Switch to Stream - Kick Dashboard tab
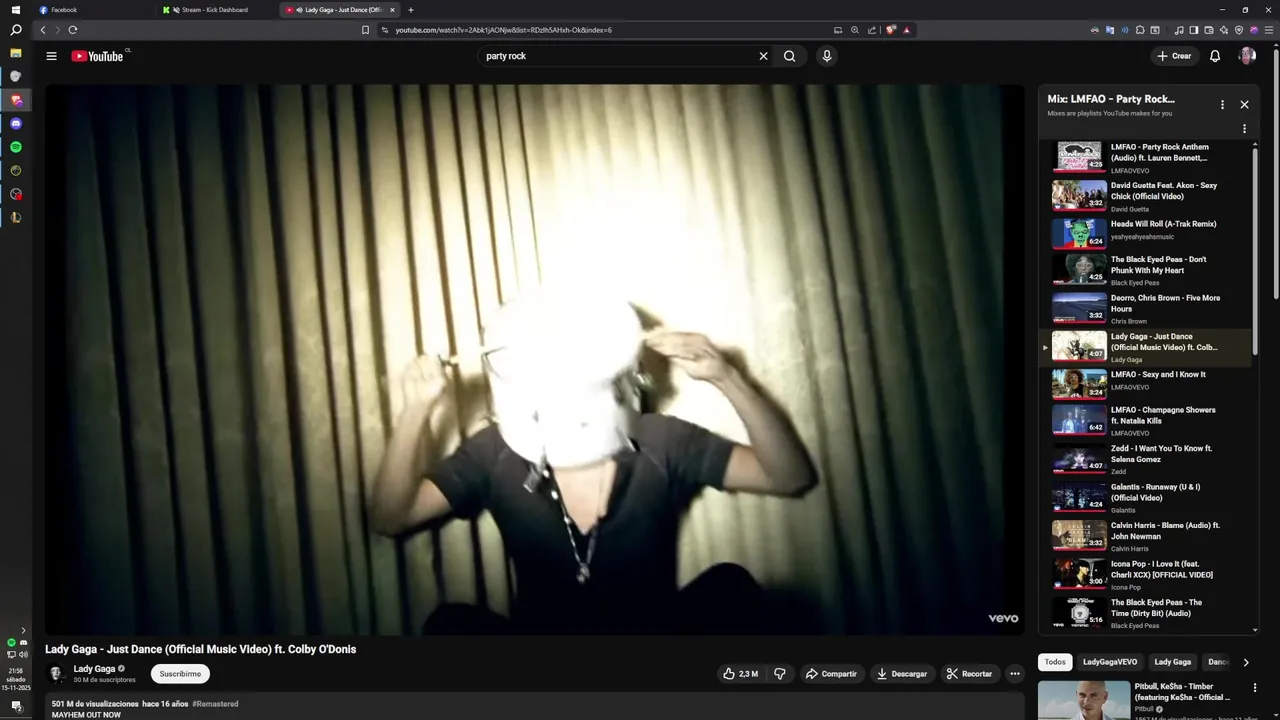 (x=215, y=10)
